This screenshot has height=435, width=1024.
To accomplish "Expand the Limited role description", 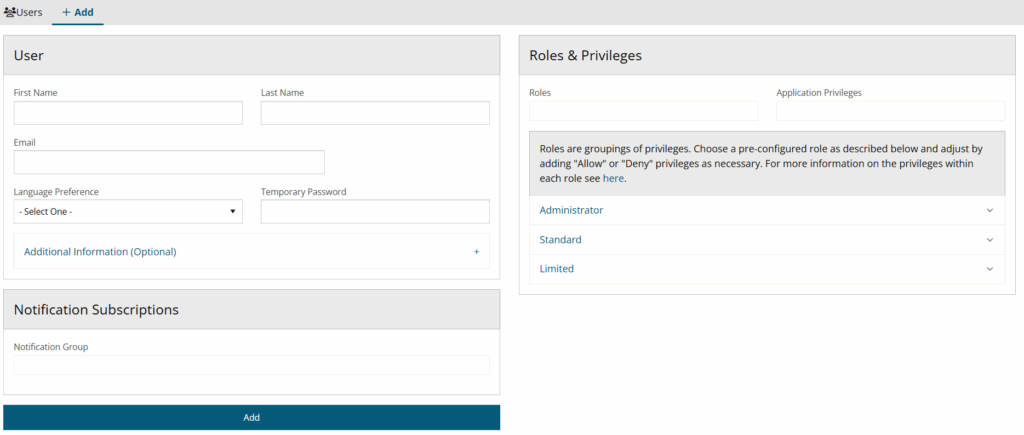I will tap(556, 269).
